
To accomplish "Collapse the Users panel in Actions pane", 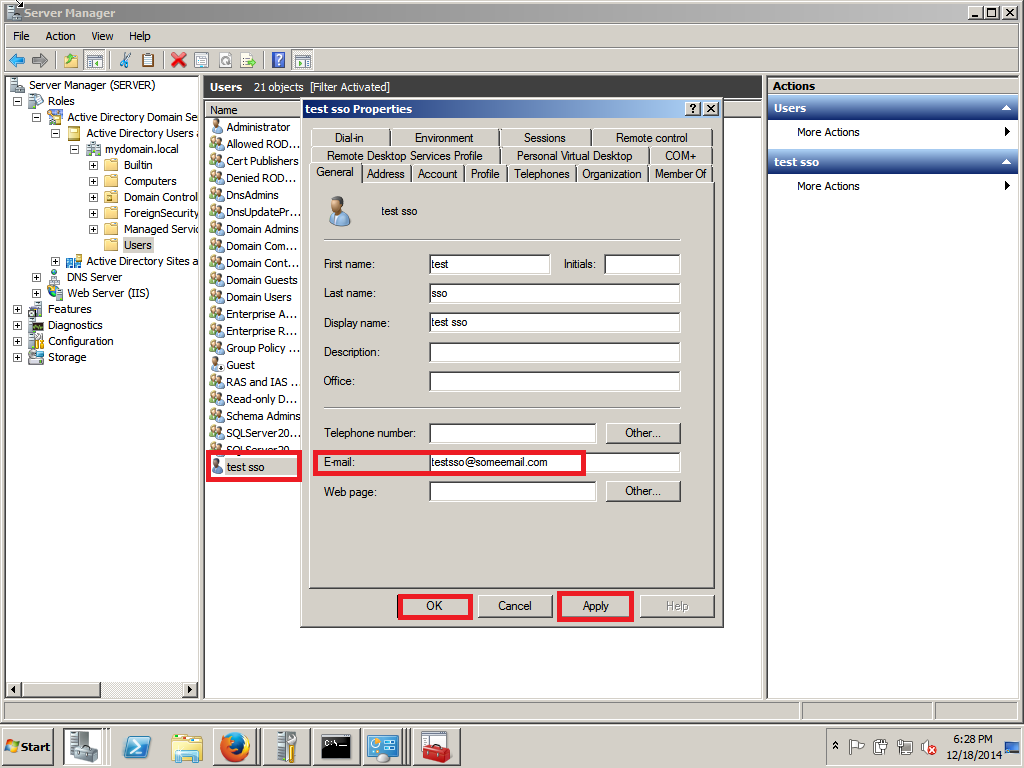I will click(x=1007, y=107).
